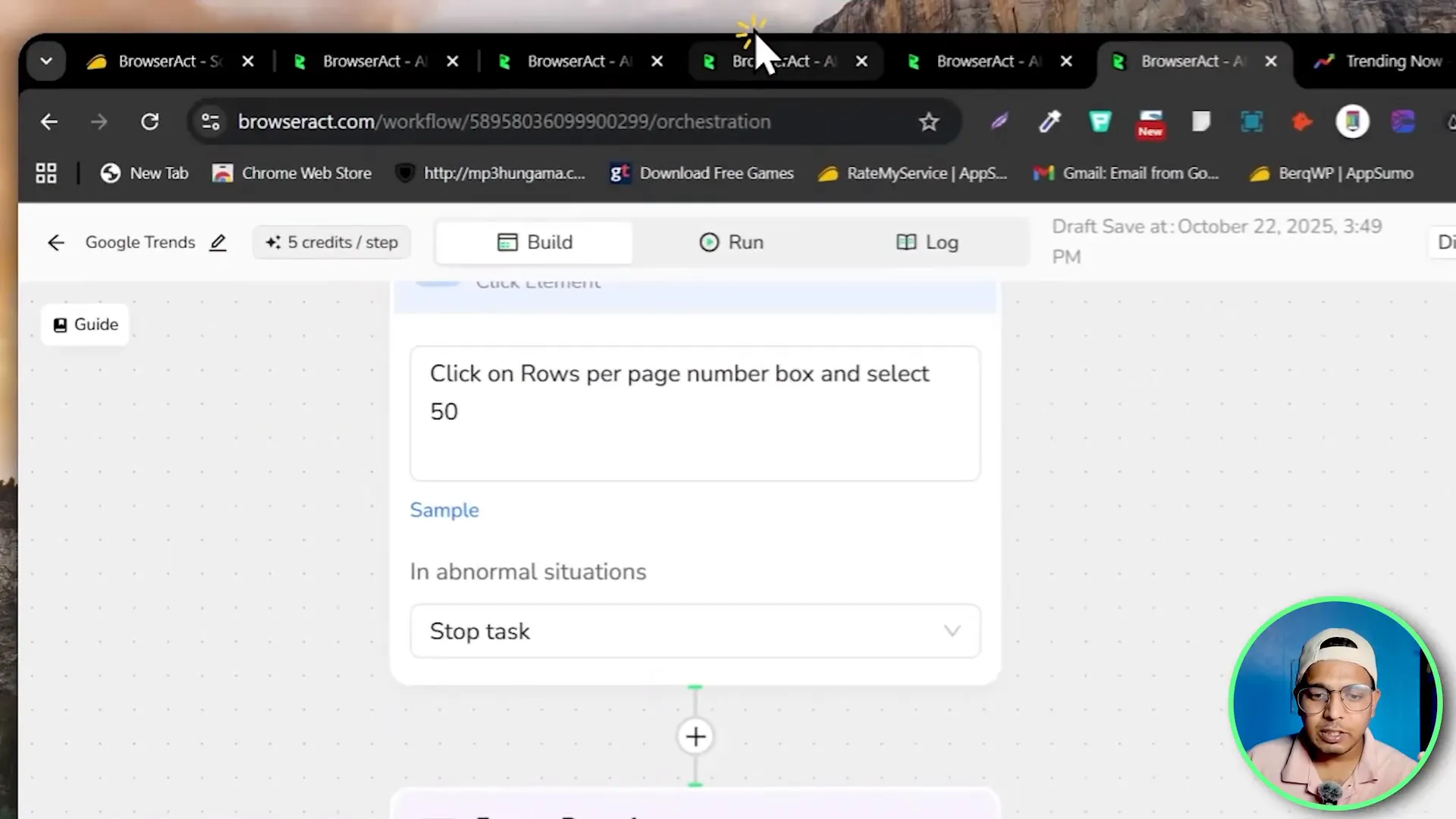
Task: Switch to the Log tab
Action: pyautogui.click(x=927, y=242)
